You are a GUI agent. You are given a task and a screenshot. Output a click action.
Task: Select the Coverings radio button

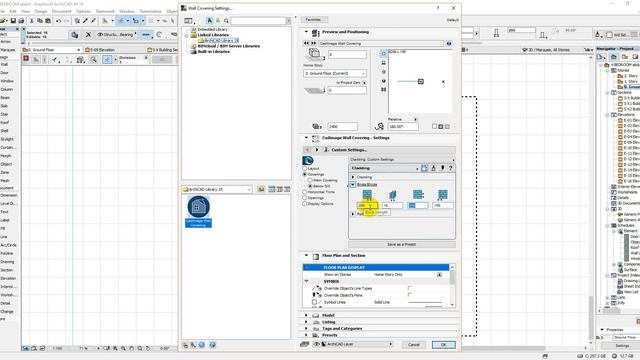point(304,174)
